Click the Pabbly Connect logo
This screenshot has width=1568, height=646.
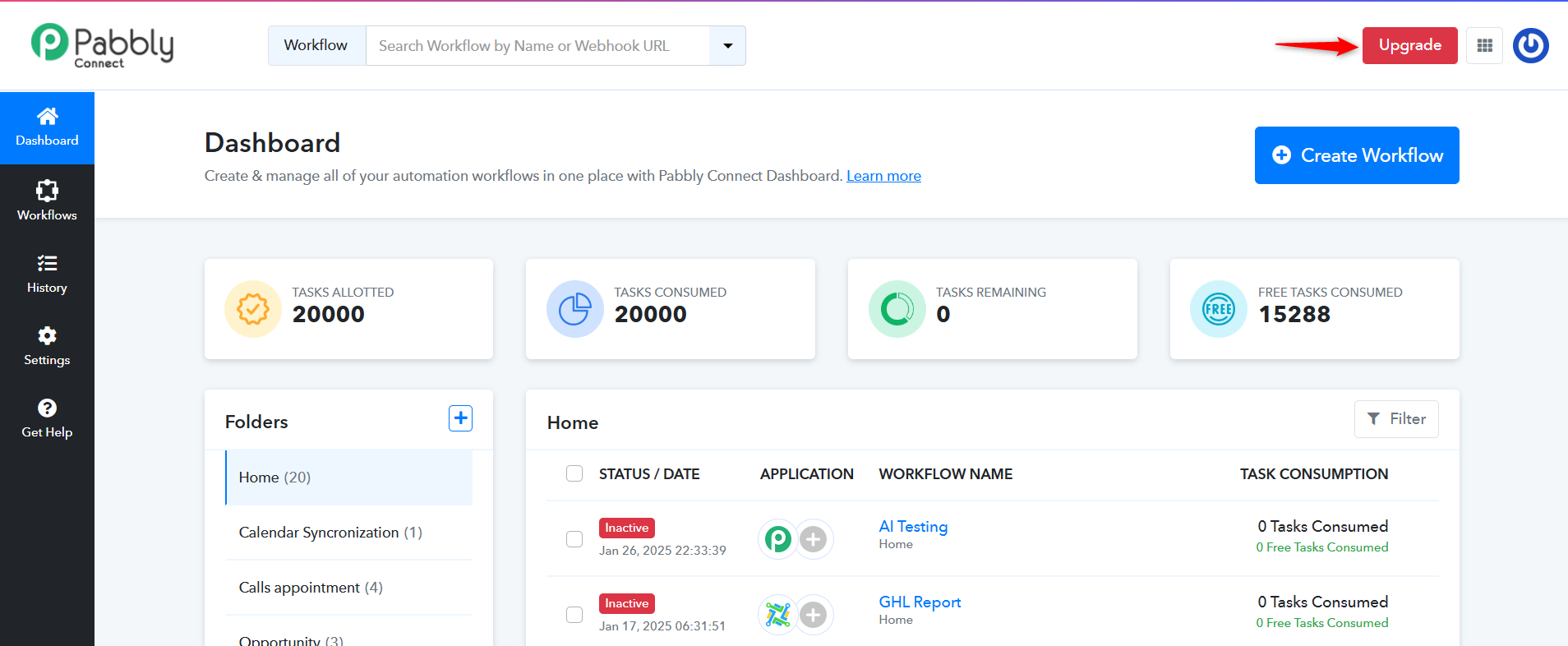[x=102, y=45]
